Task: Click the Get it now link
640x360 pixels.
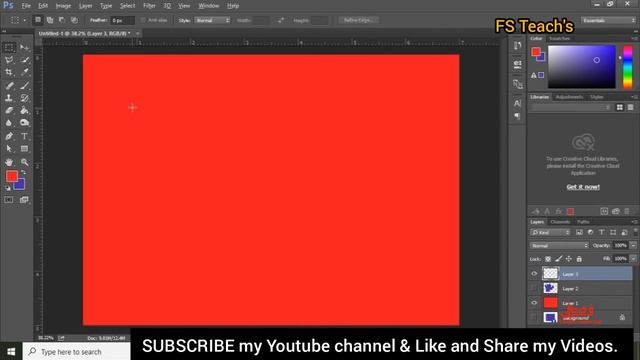Action: 583,187
